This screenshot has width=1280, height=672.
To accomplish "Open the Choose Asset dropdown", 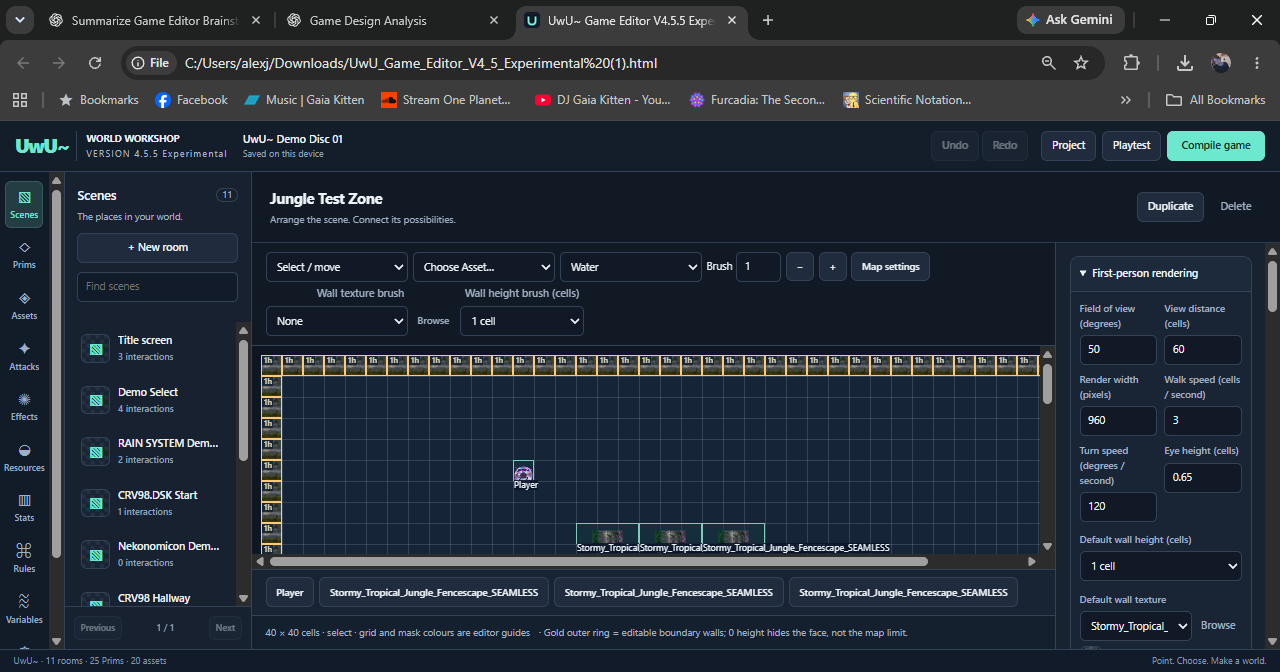I will click(x=484, y=267).
